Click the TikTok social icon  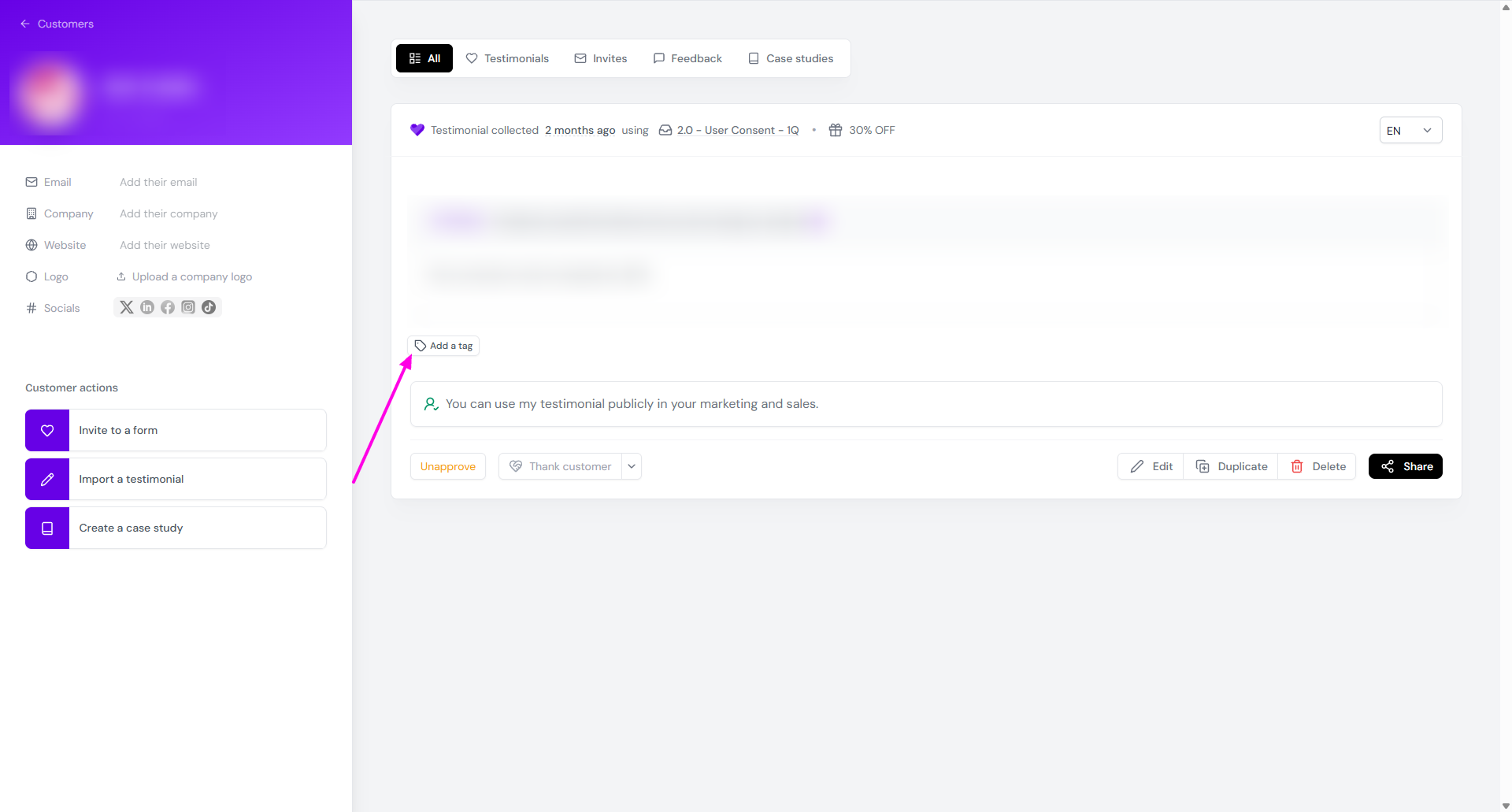[209, 307]
